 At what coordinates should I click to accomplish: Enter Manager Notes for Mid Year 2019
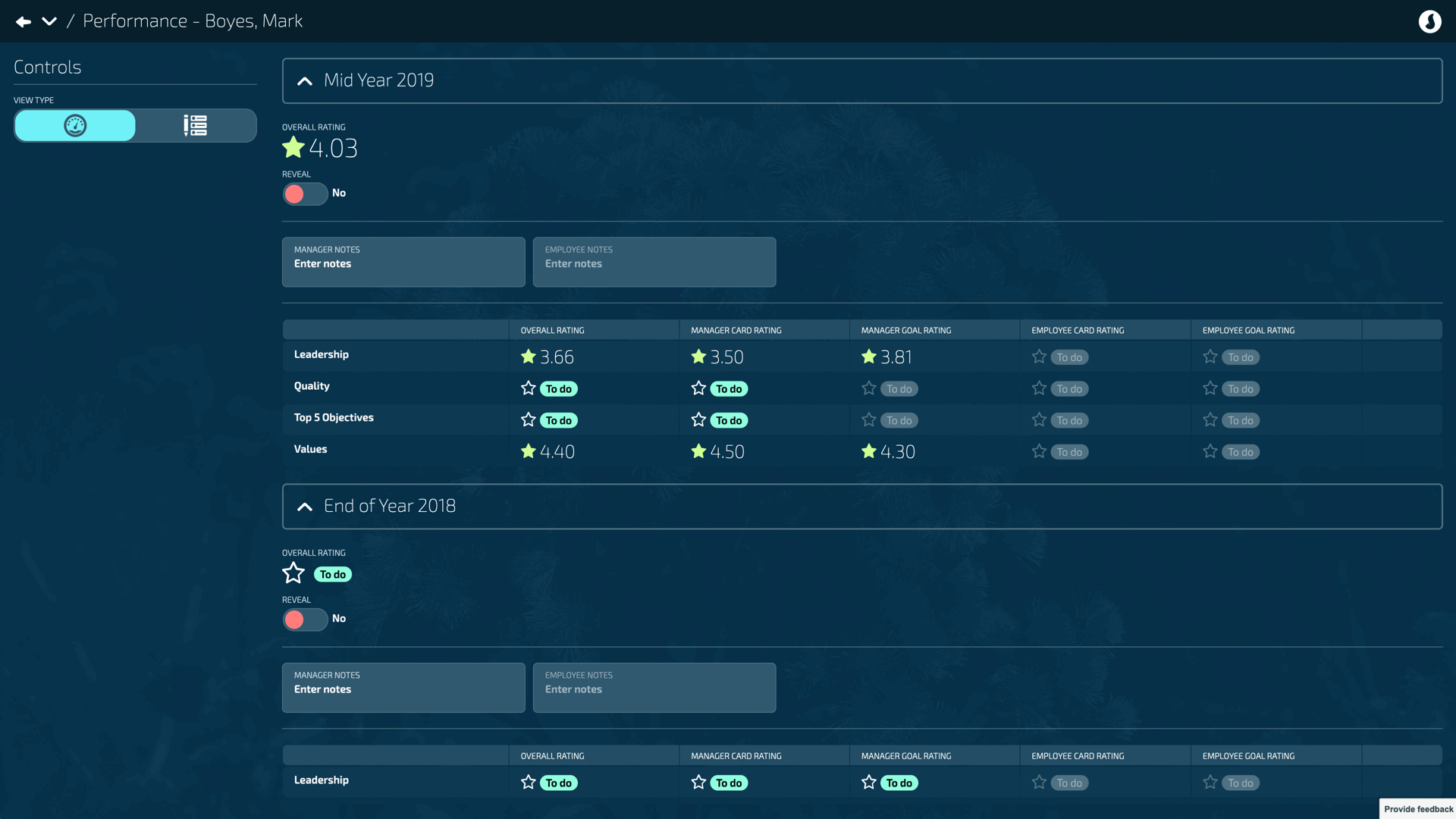[x=403, y=262]
